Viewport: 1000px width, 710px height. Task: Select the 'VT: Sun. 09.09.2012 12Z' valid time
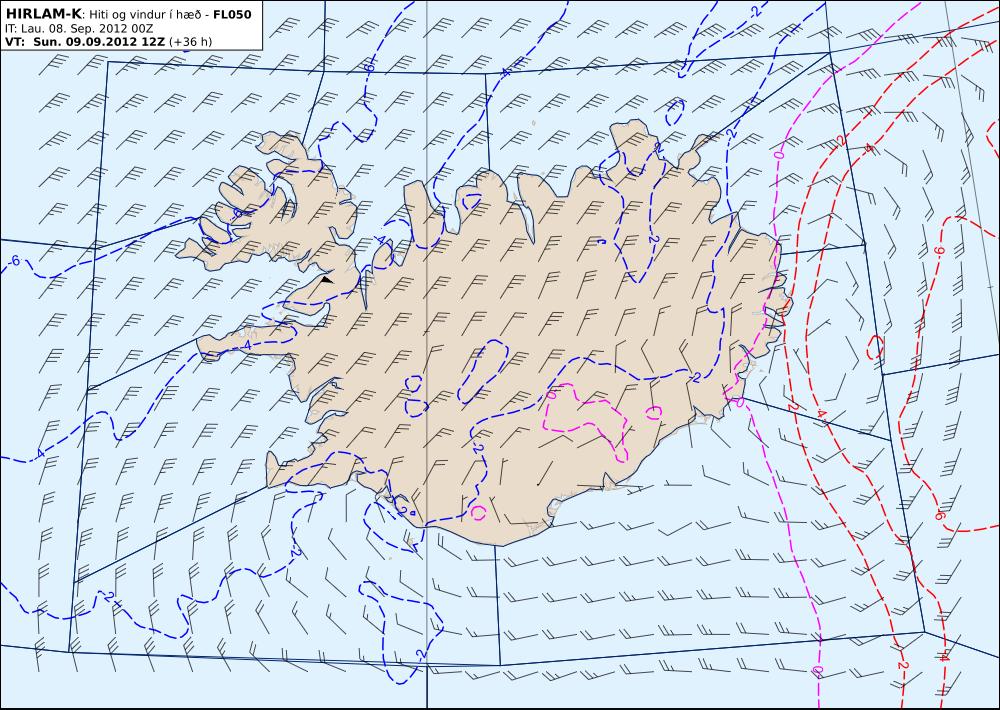click(x=85, y=42)
